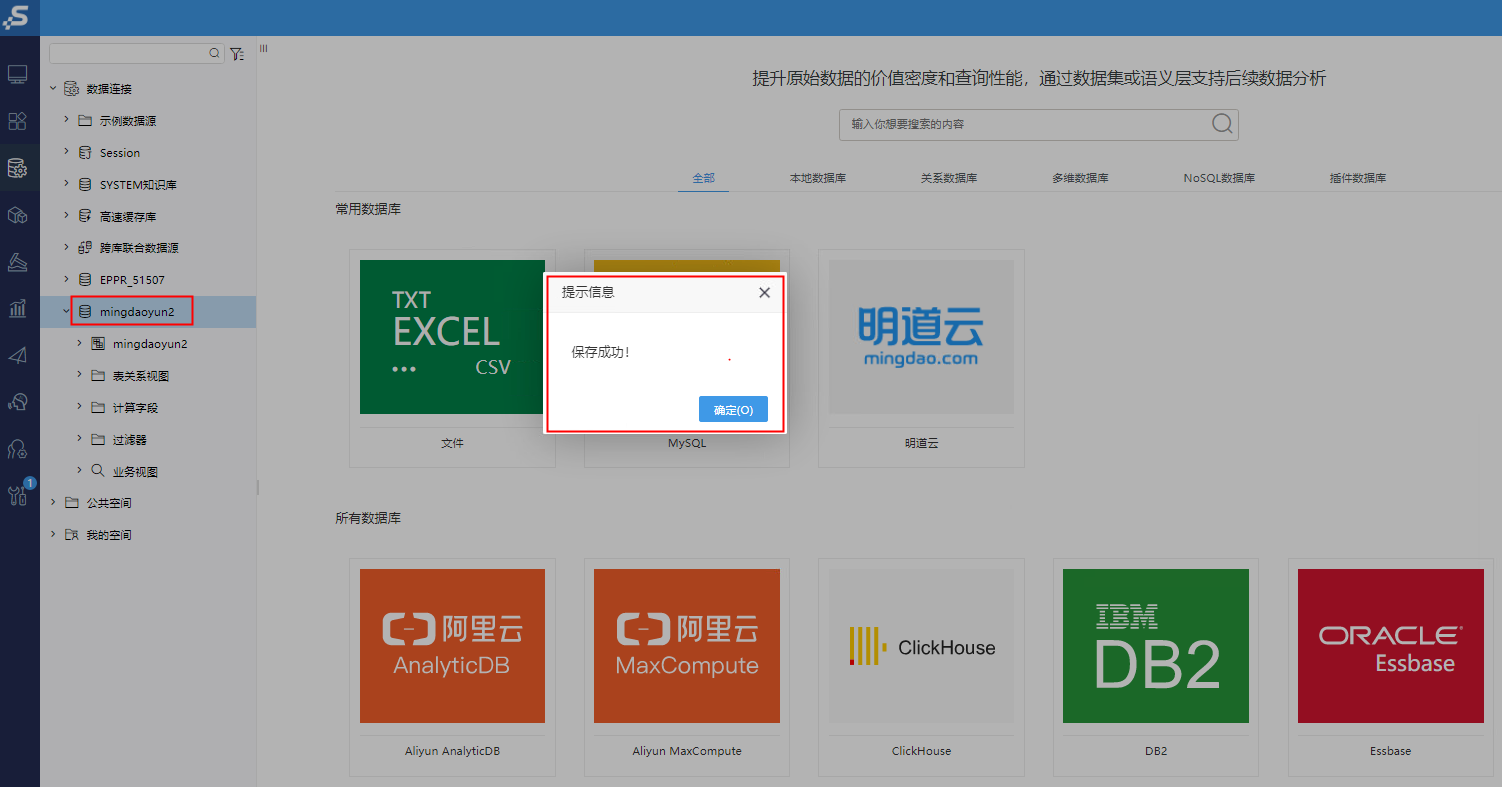Click the schema icon of child mingdaoyun2
Viewport: 1502px width, 787px height.
click(x=98, y=344)
